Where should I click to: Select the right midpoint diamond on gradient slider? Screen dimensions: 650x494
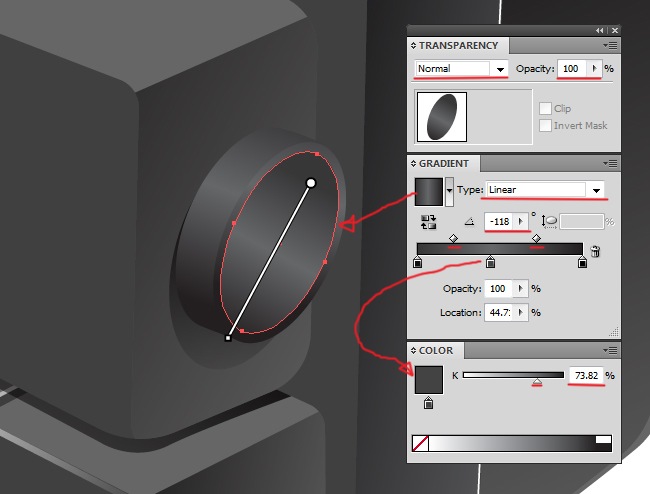coord(536,238)
